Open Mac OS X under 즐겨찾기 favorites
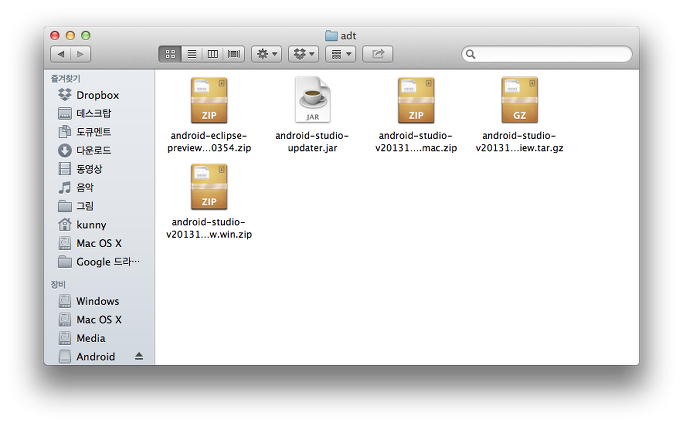Viewport: 683px width, 426px height. coord(99,243)
